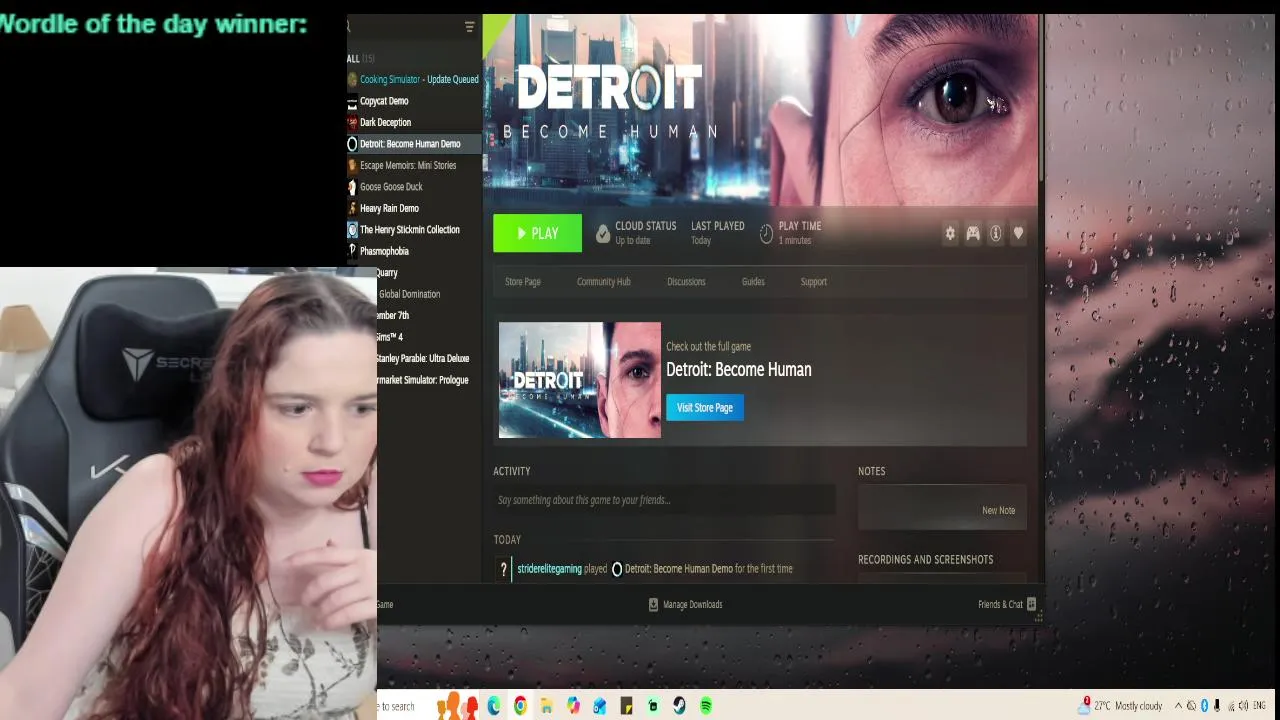
Task: Click Steam game page vertical scrollbar
Action: tap(1040, 100)
